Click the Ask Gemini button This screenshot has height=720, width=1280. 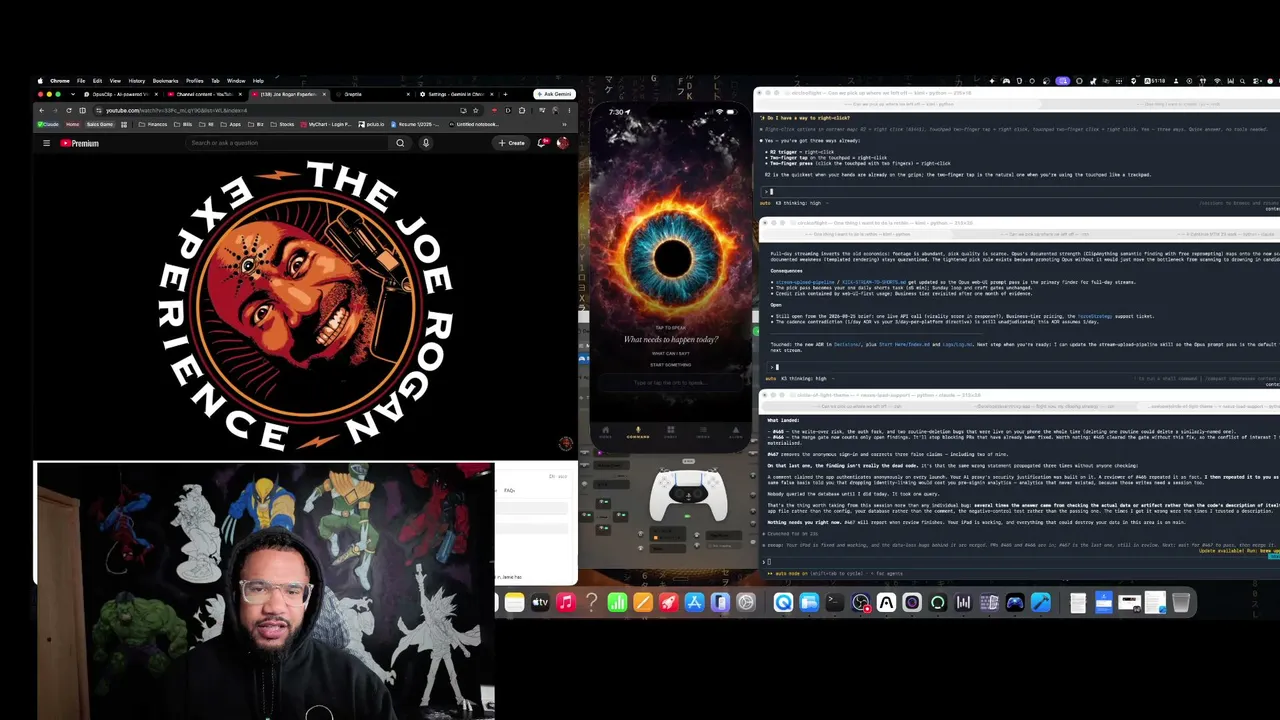(554, 94)
